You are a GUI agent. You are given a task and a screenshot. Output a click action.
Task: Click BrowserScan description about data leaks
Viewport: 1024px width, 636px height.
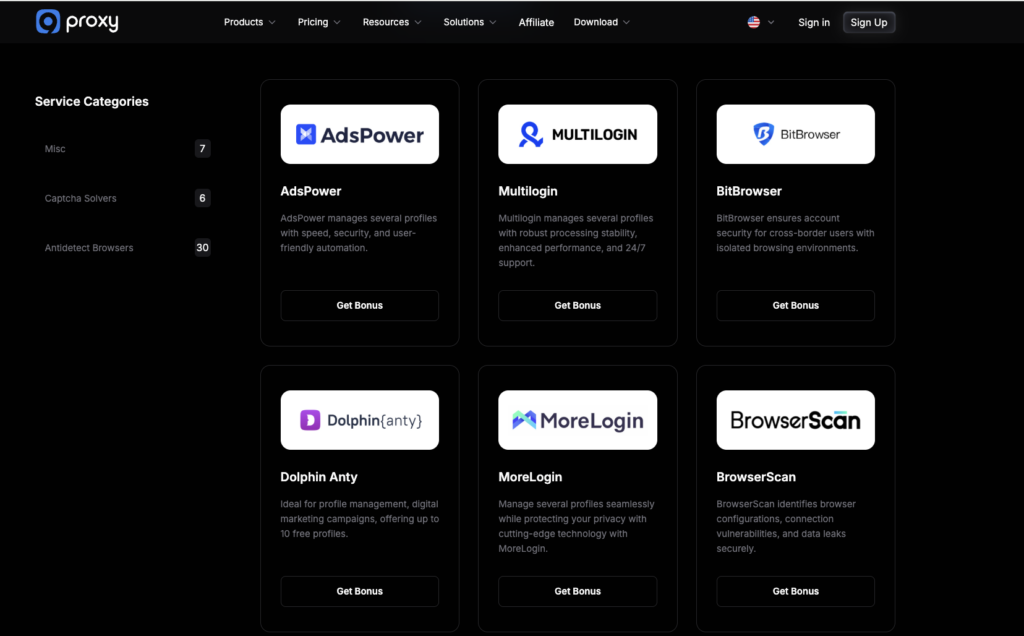pyautogui.click(x=786, y=526)
